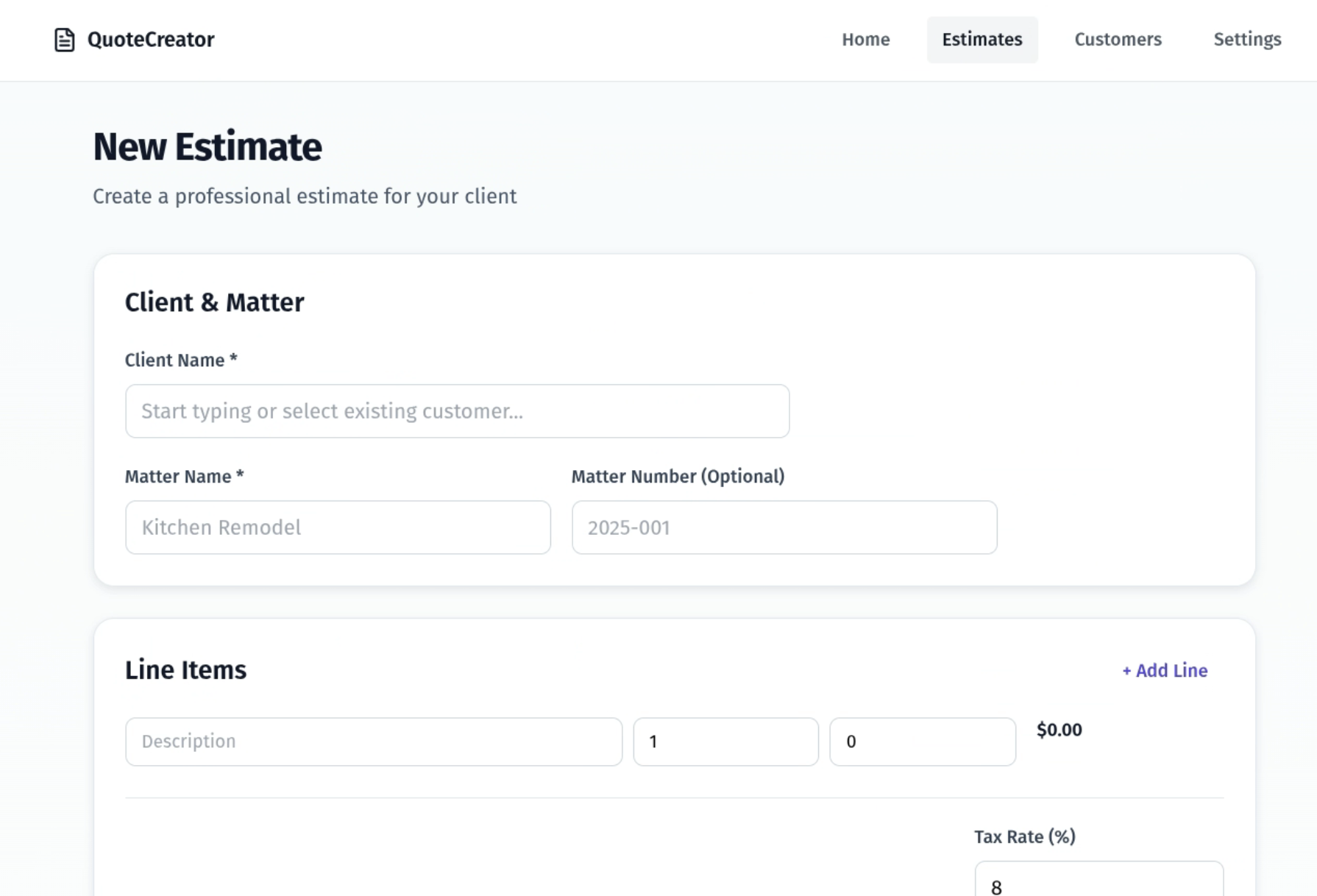Focus the Client Name field

coord(457,410)
